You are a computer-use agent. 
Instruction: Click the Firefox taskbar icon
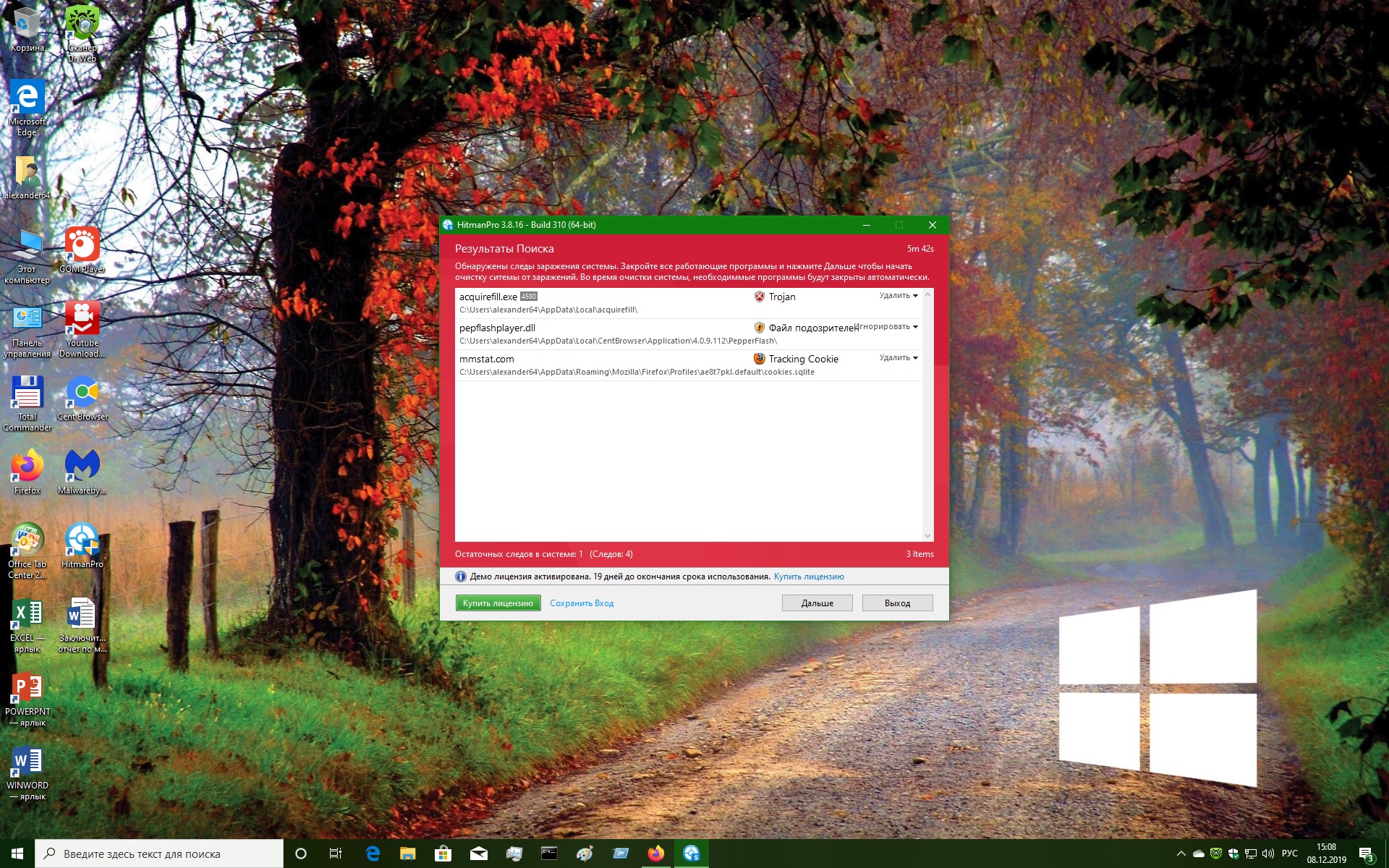(655, 854)
